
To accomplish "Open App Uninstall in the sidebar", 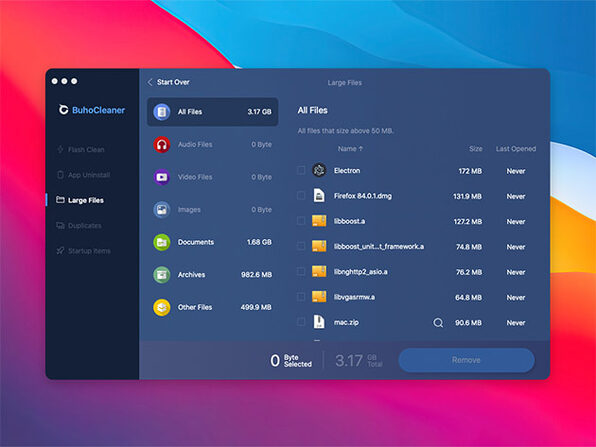I will [x=84, y=175].
